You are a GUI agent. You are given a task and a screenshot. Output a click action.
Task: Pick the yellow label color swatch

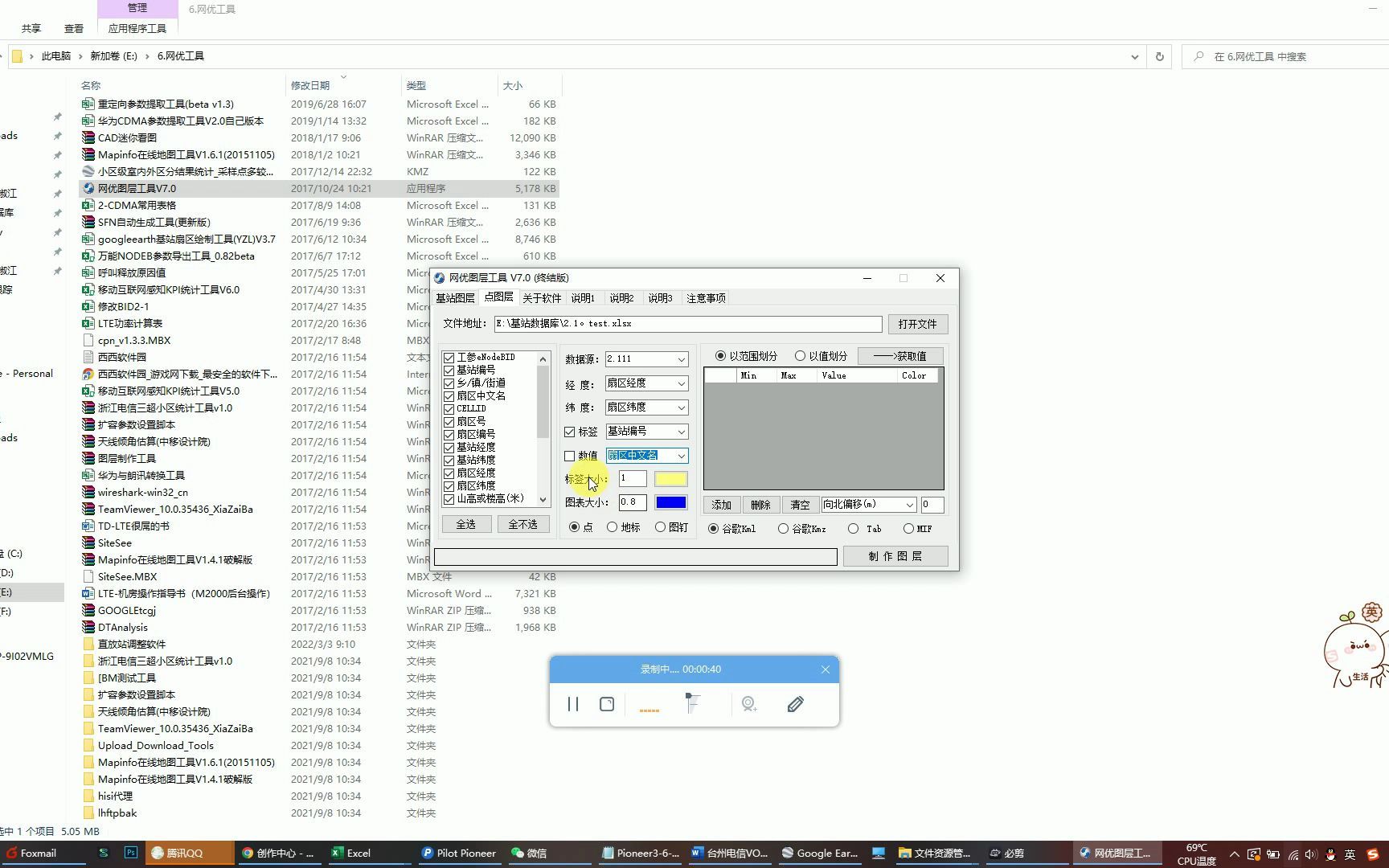tap(670, 479)
